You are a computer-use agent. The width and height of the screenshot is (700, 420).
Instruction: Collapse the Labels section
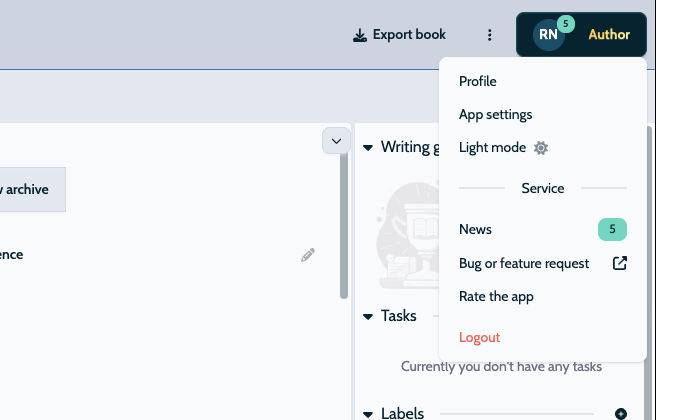(368, 413)
